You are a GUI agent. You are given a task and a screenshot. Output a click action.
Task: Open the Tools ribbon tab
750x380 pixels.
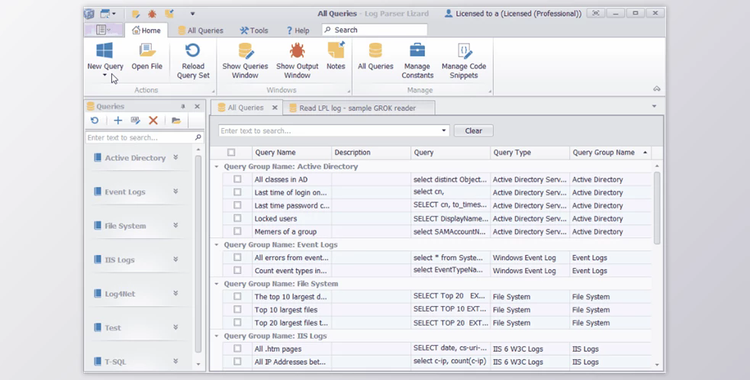(254, 31)
